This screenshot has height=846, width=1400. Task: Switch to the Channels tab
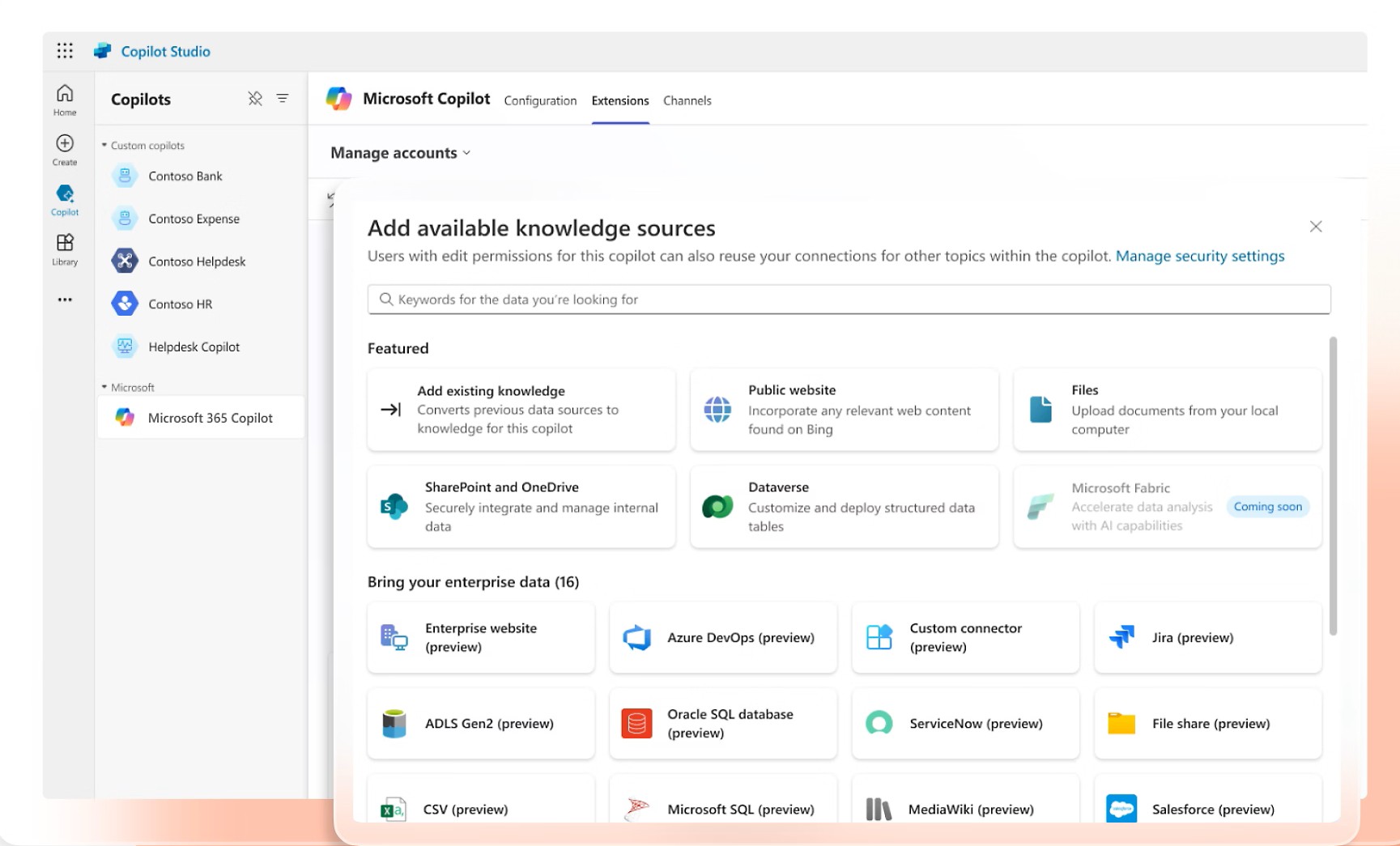[x=687, y=100]
